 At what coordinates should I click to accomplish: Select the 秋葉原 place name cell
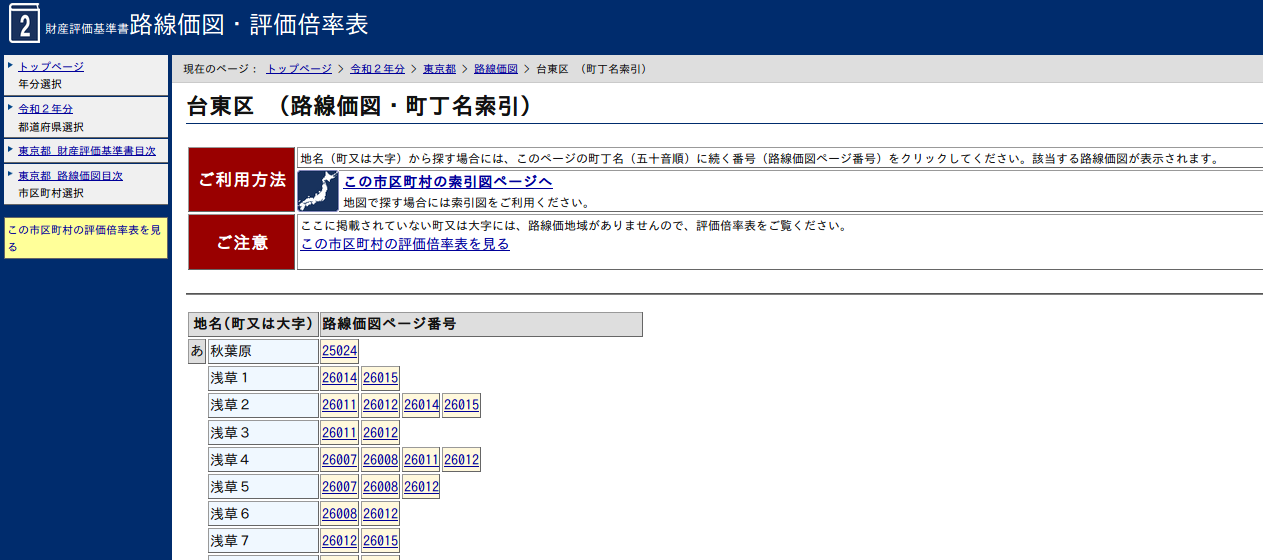tap(263, 351)
